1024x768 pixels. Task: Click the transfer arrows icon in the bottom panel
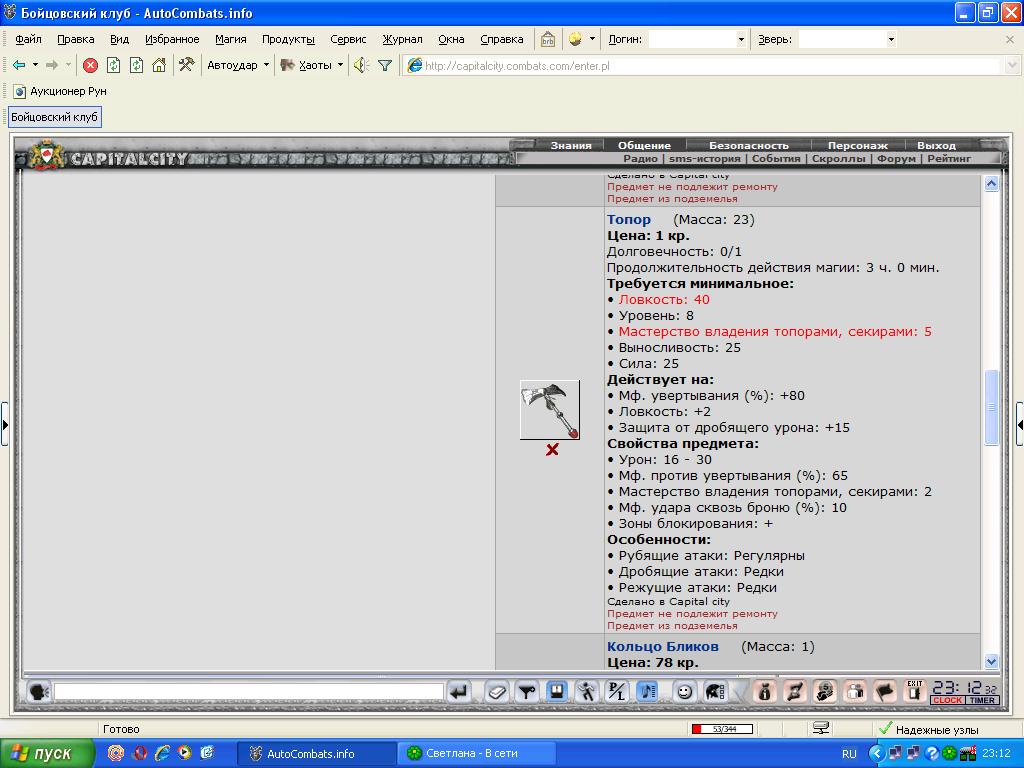[x=795, y=691]
